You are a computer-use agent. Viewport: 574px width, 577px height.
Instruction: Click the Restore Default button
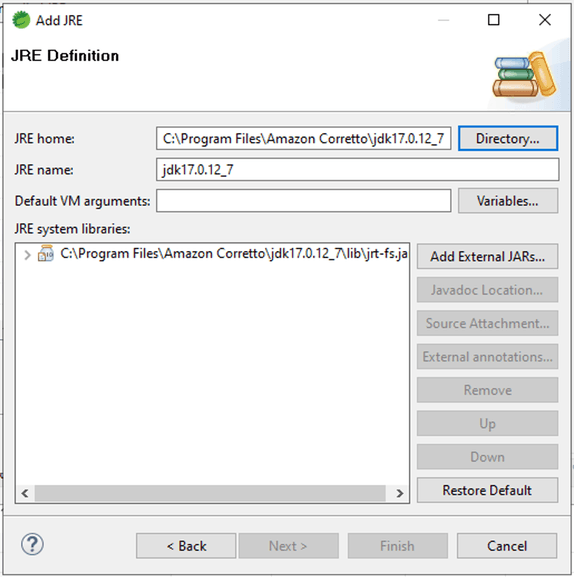(487, 490)
